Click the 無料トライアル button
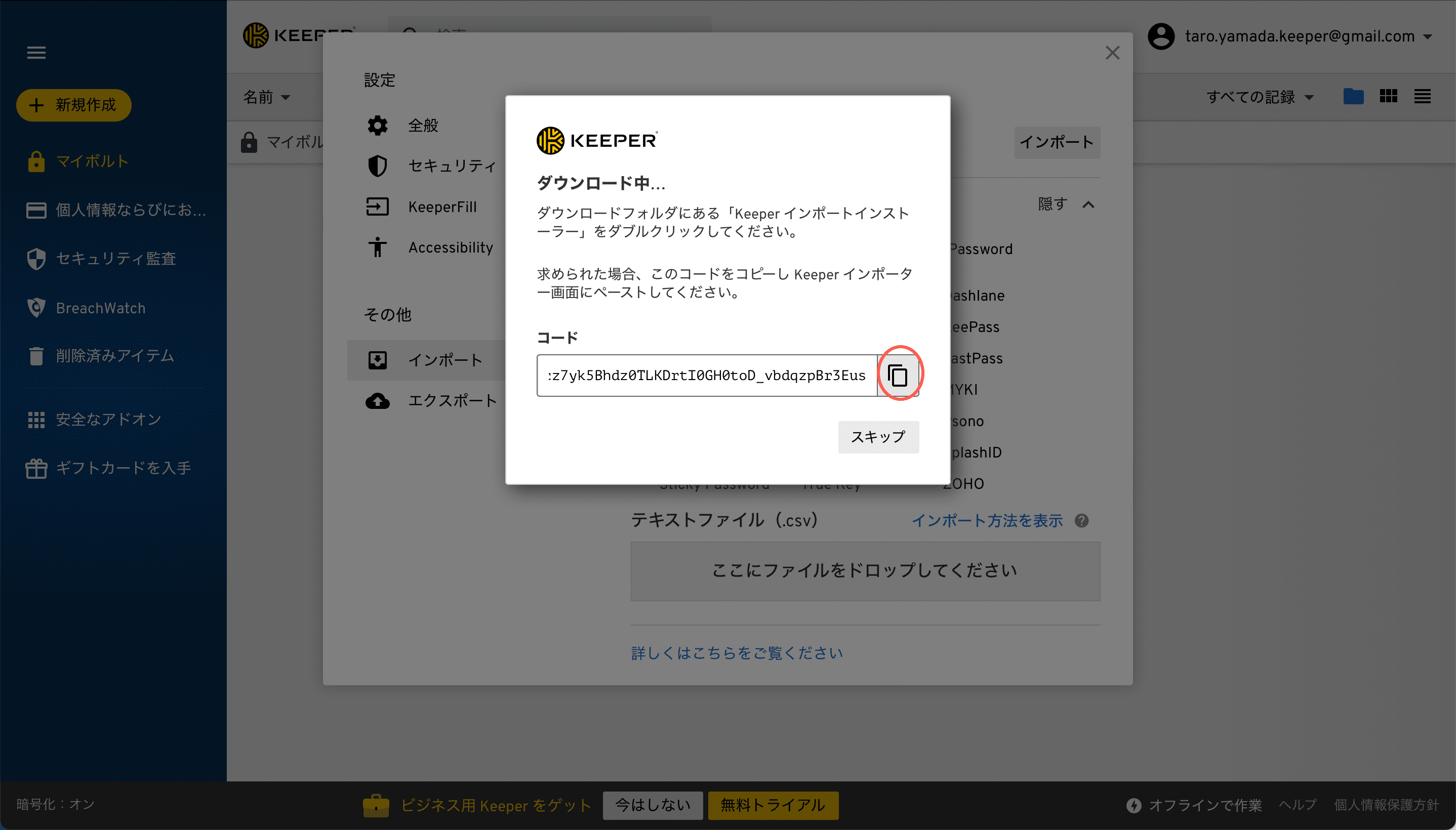The width and height of the screenshot is (1456, 830). pos(773,805)
